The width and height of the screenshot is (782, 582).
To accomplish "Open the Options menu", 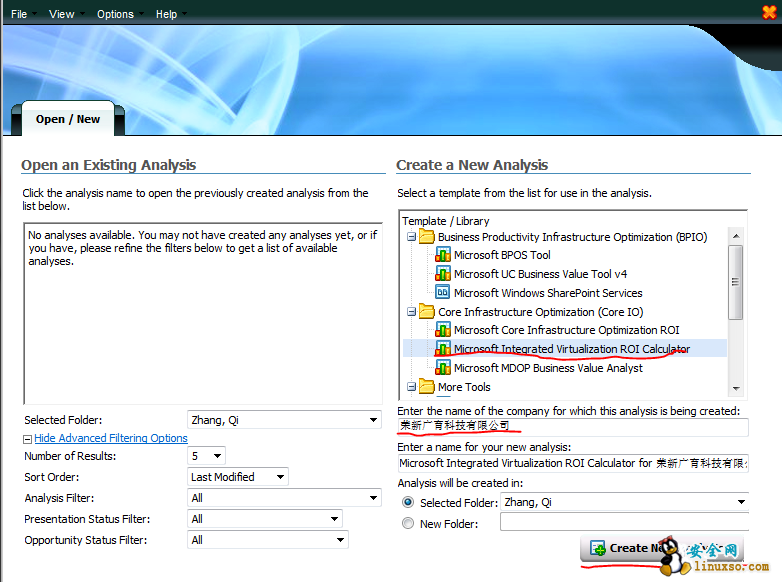I will point(115,14).
